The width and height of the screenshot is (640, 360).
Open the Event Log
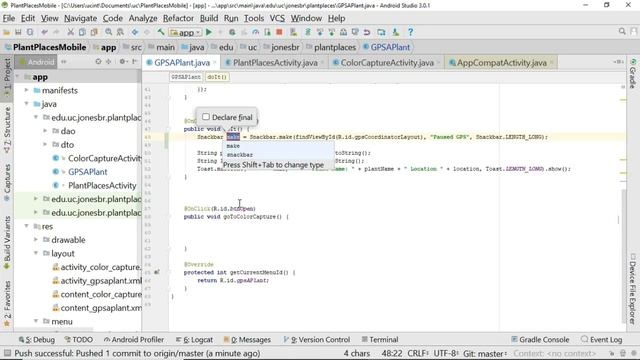(601, 340)
